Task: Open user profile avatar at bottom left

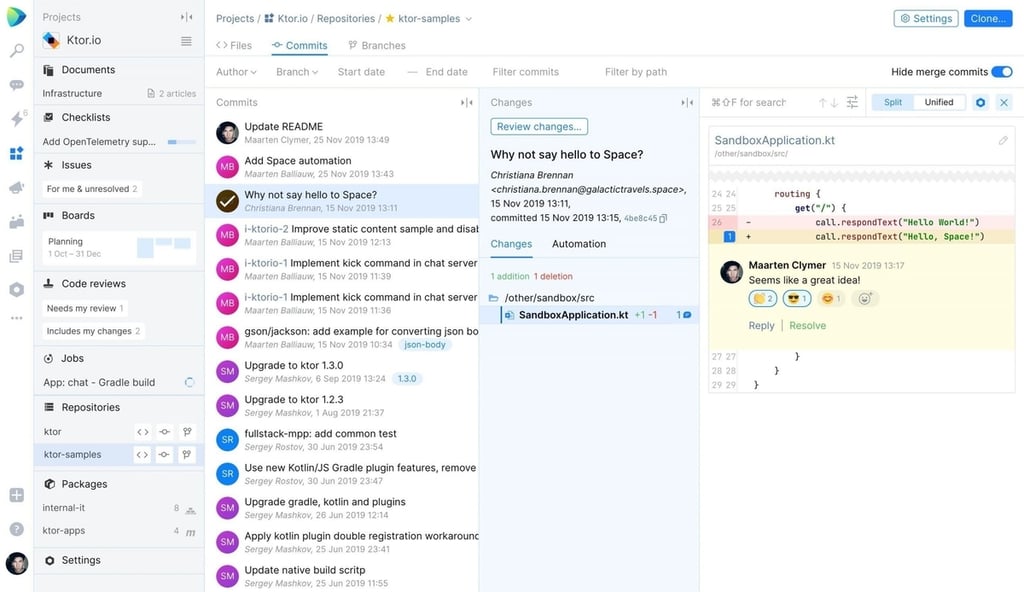Action: click(16, 563)
